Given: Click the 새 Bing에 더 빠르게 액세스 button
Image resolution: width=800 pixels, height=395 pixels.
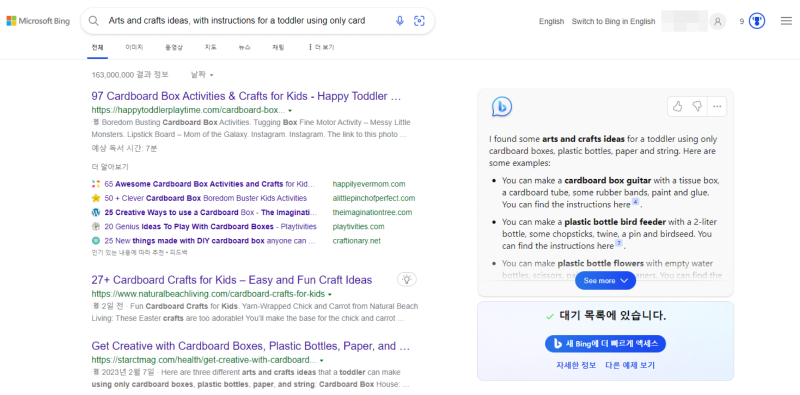Looking at the screenshot, I should coord(605,344).
